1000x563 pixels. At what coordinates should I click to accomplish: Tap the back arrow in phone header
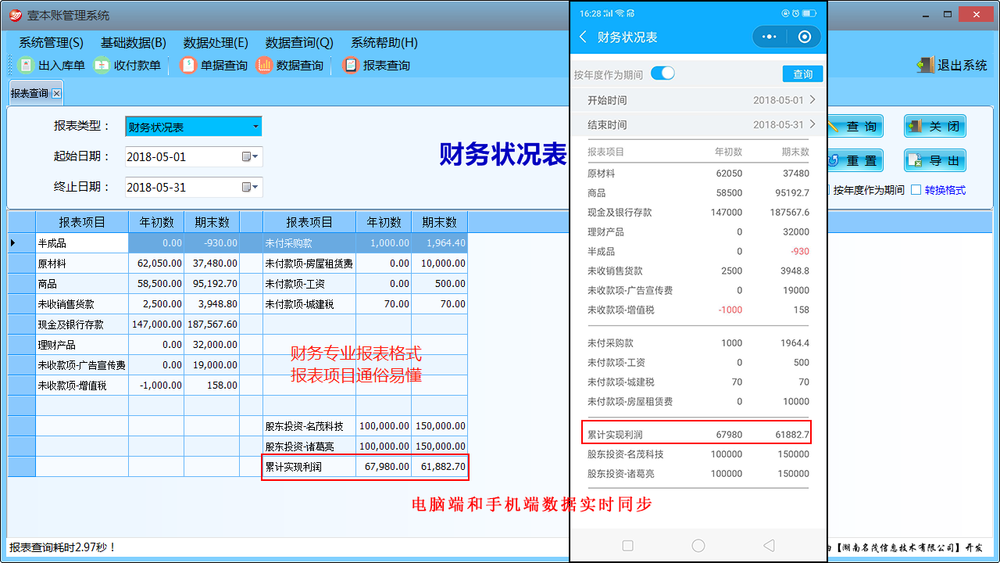(583, 37)
